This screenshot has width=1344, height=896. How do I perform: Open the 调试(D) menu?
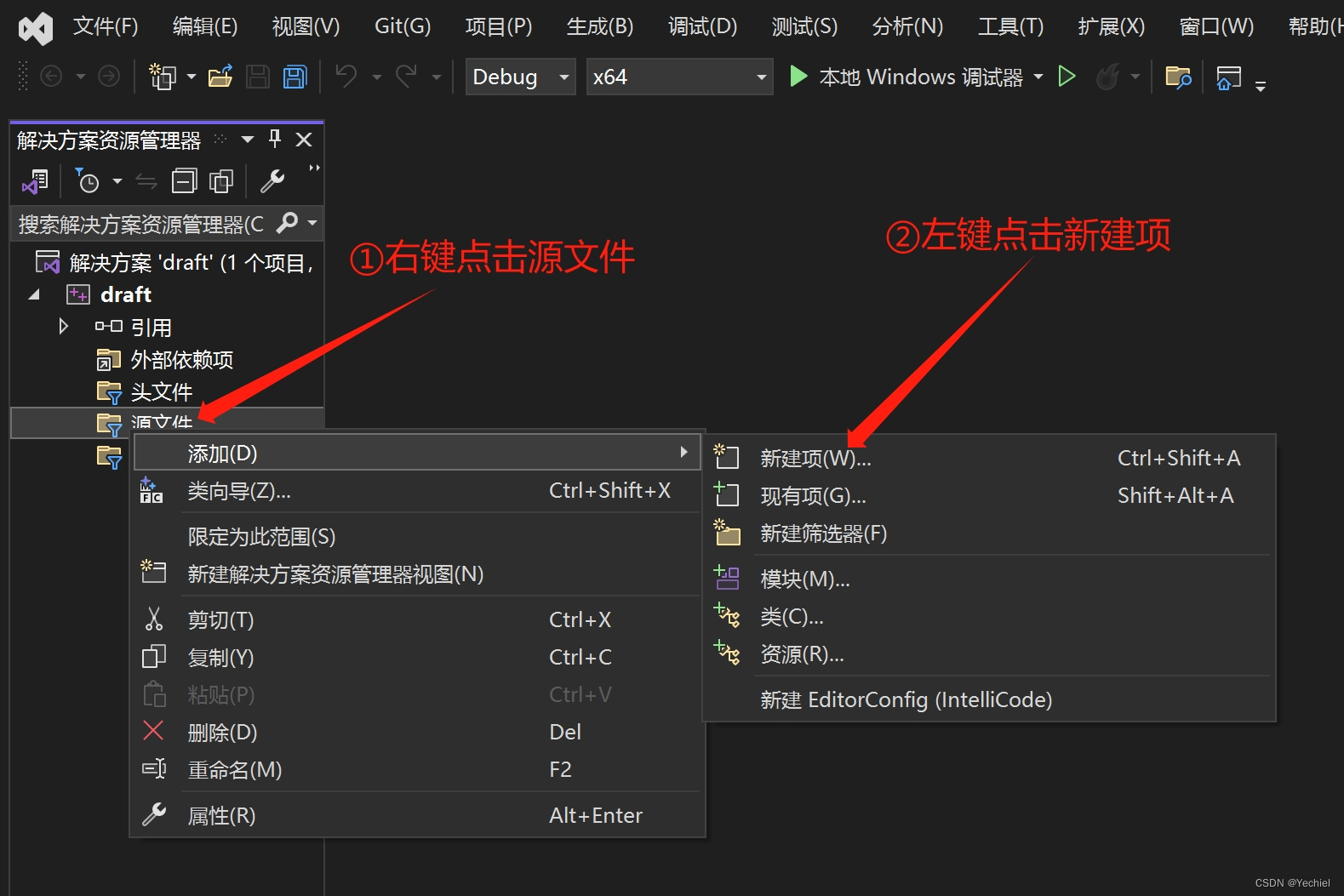[702, 26]
